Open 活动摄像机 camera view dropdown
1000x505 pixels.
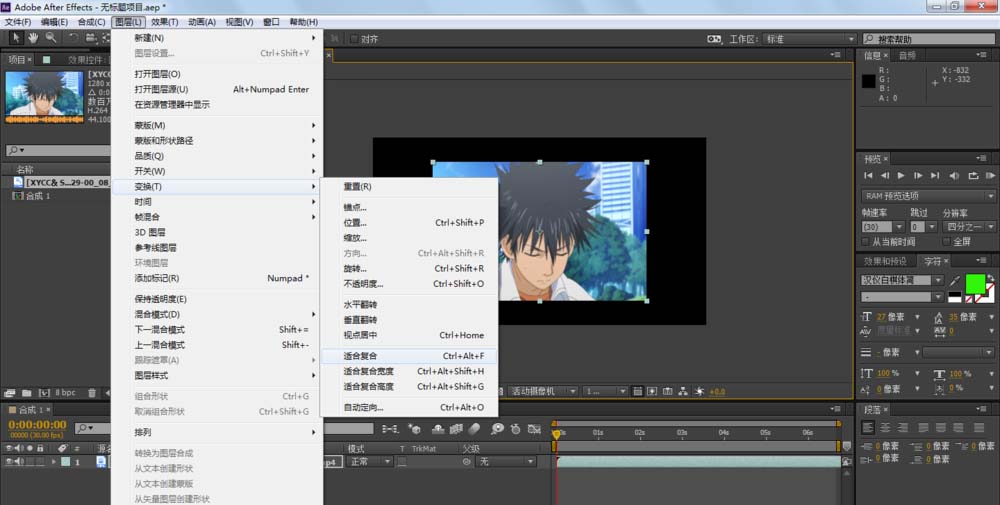click(x=543, y=392)
